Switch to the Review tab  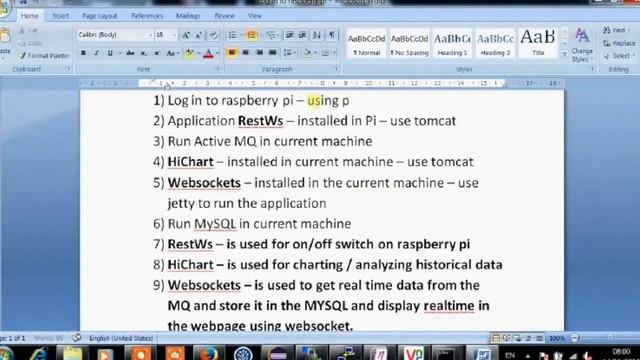224,16
